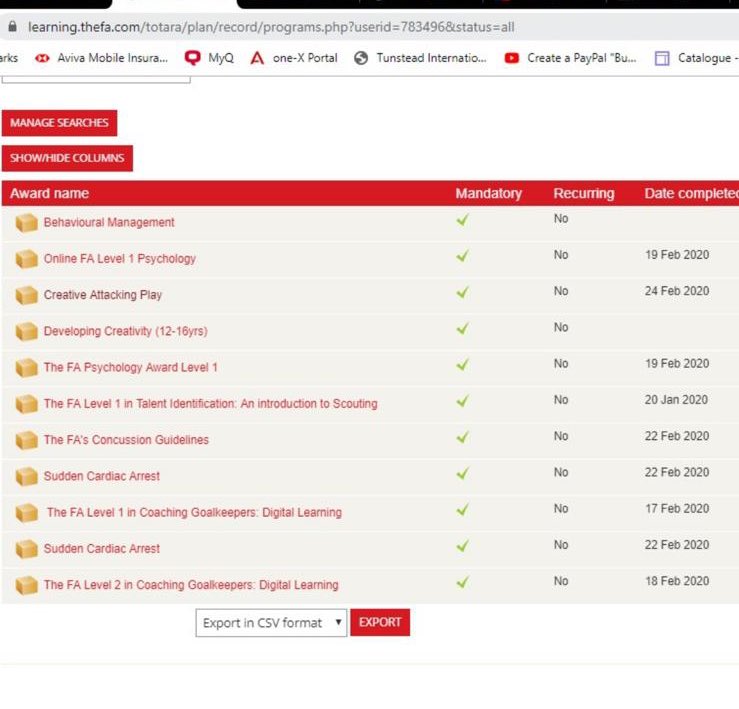Screen dimensions: 739x709
Task: Click the mandatory tick for Talent Identification row
Action: click(x=463, y=401)
